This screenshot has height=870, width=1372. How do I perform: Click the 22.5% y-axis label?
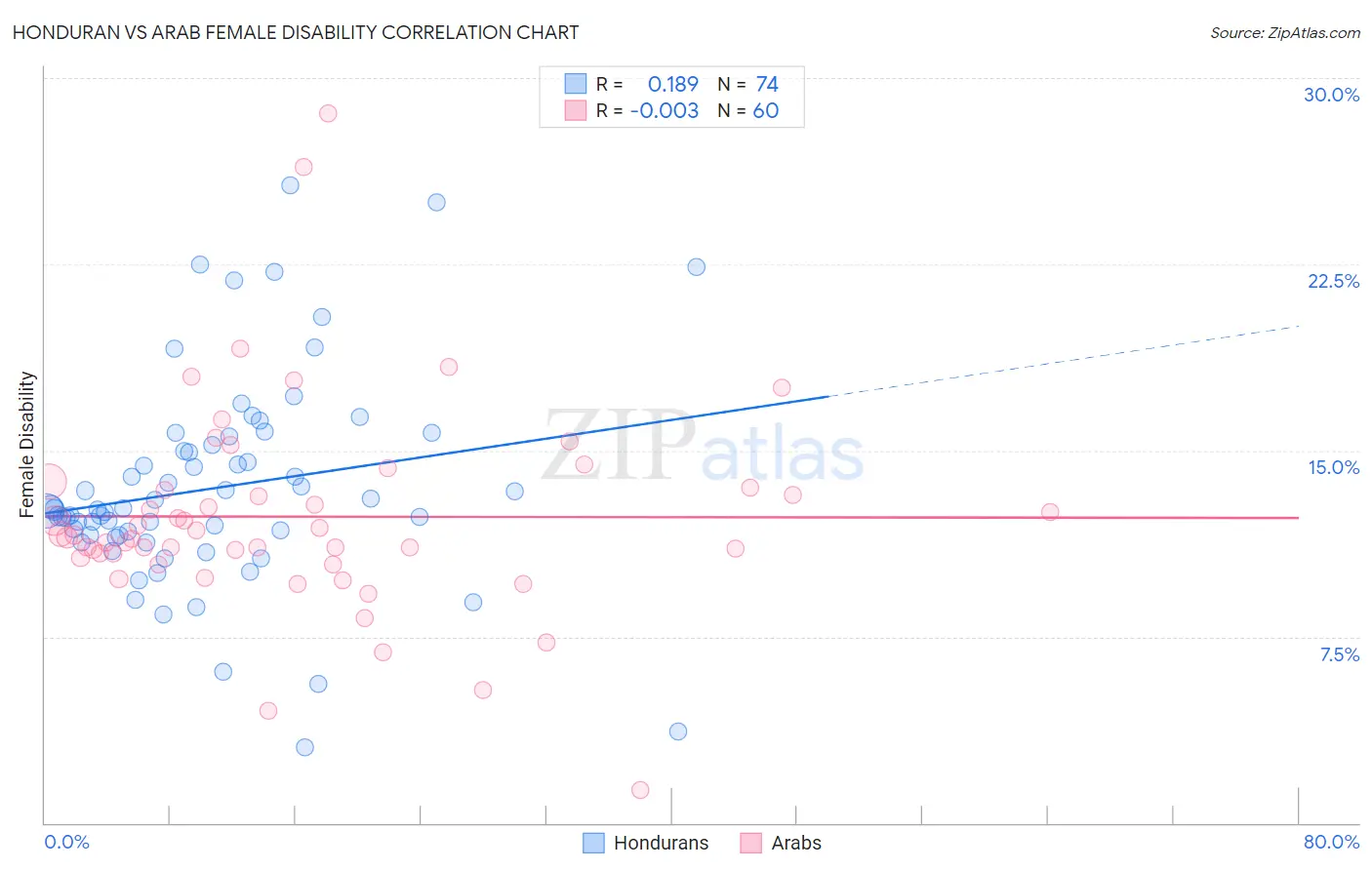(x=1333, y=281)
